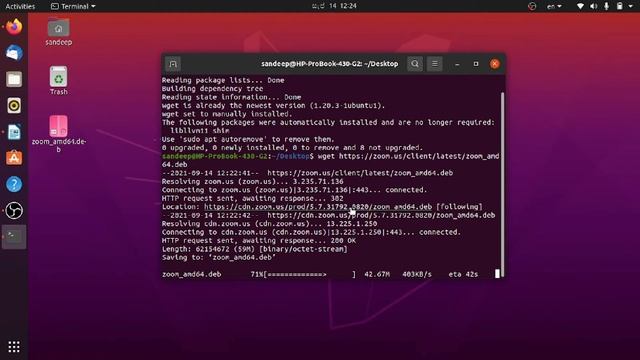The width and height of the screenshot is (640, 360).
Task: Open the Terminal app menu in the top bar
Action: tap(73, 6)
